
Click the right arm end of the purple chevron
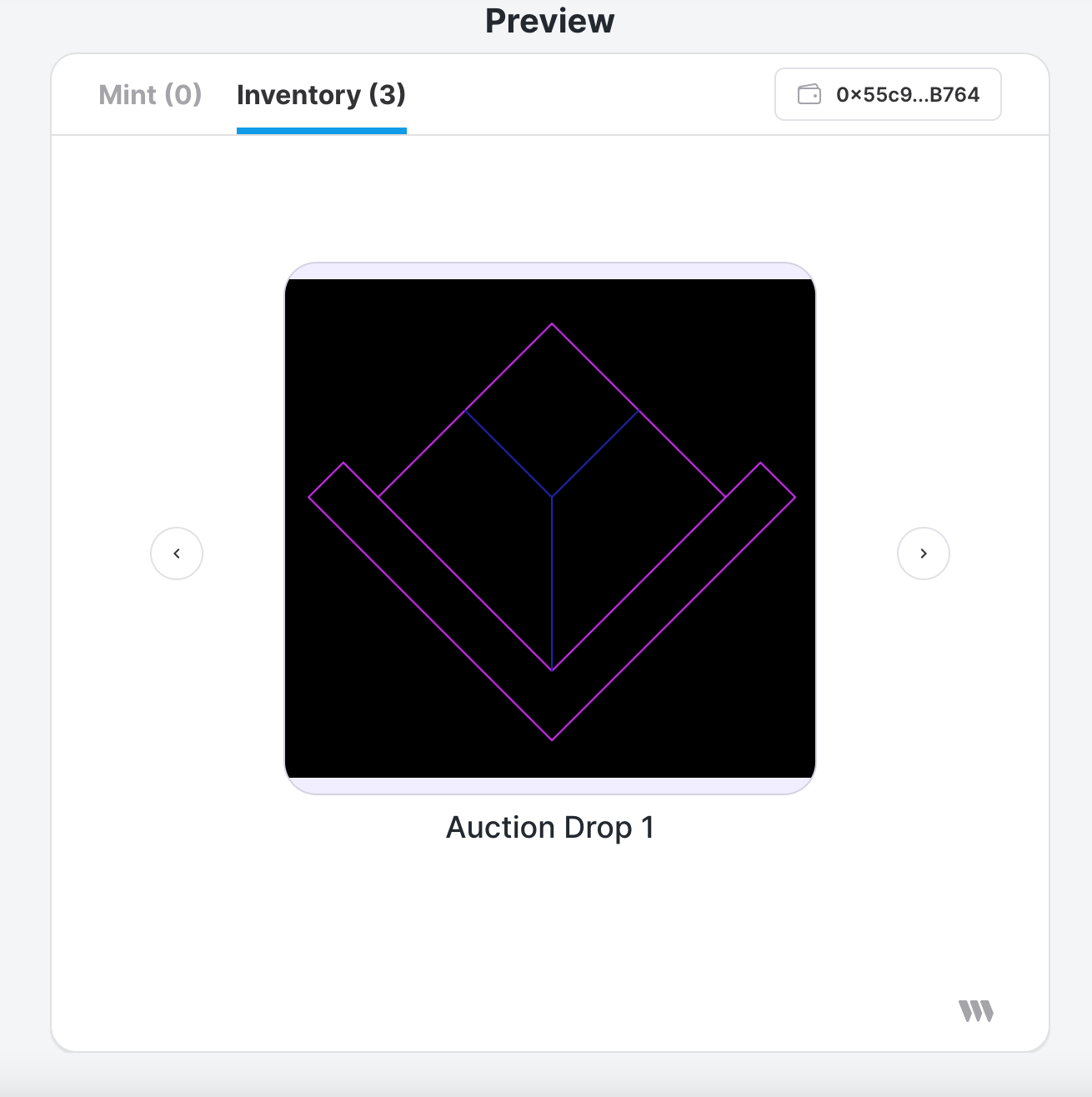pyautogui.click(x=778, y=480)
